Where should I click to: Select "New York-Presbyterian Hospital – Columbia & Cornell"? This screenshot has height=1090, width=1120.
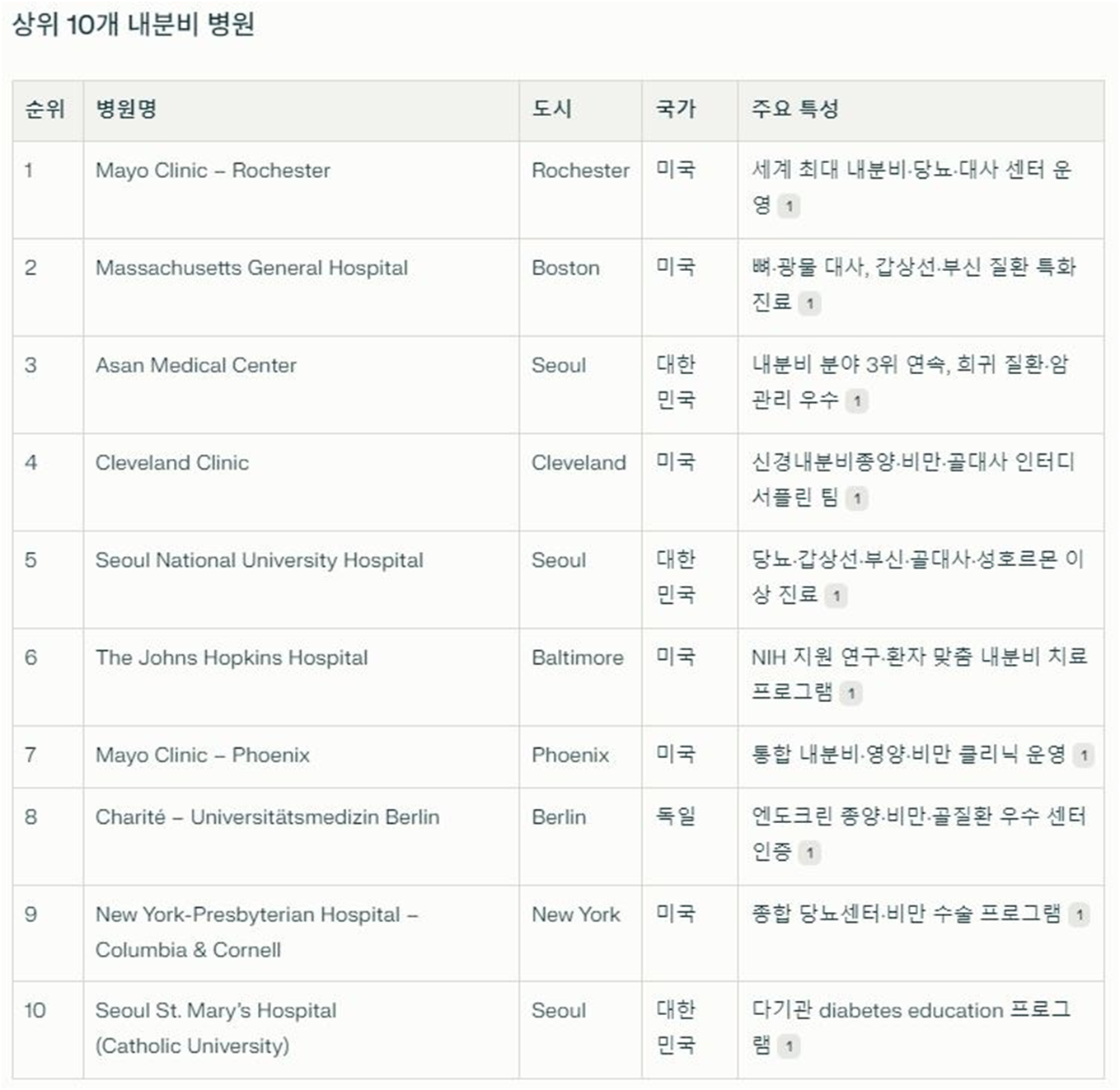point(256,932)
